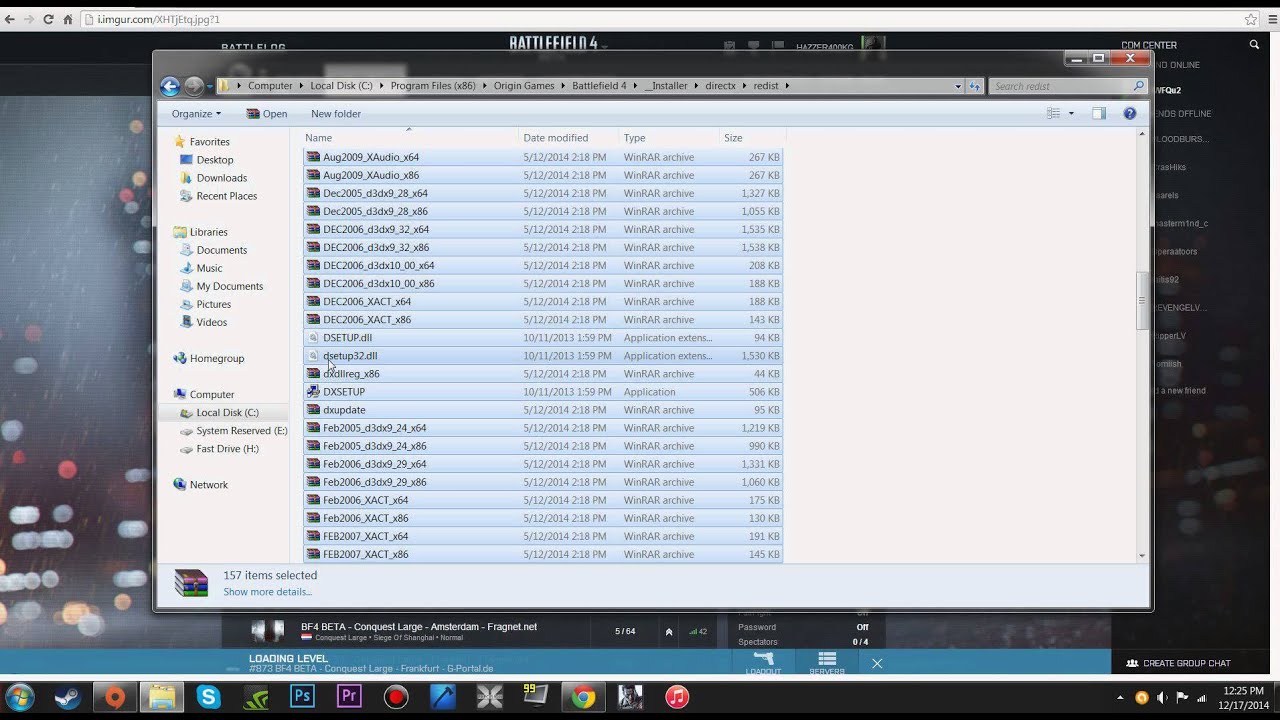Select FEB2007_XACT_x86 archive
The image size is (1280, 720).
543,554
